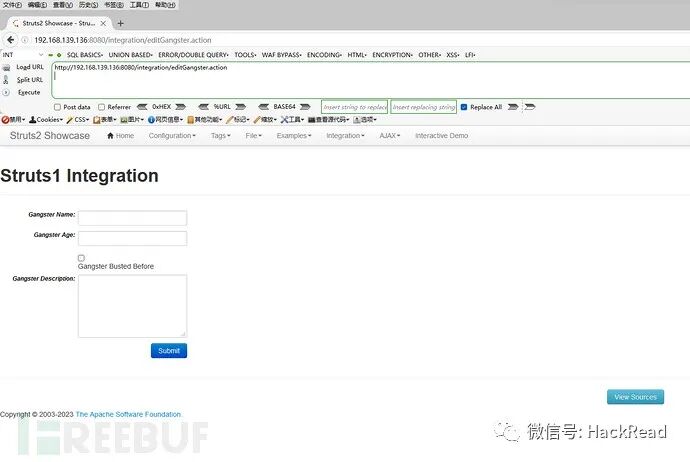
Task: Open the 书签 (Bookmarks) browser menu
Action: (114, 5)
